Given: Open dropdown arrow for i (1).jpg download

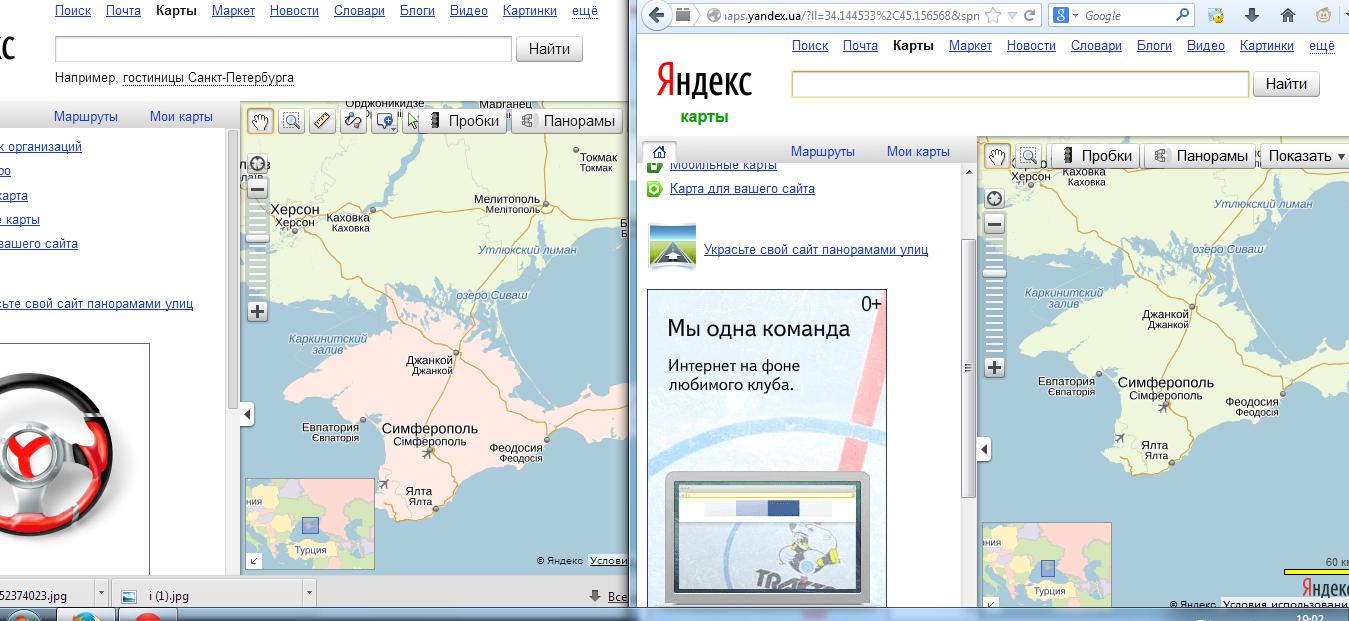Looking at the screenshot, I should (309, 595).
